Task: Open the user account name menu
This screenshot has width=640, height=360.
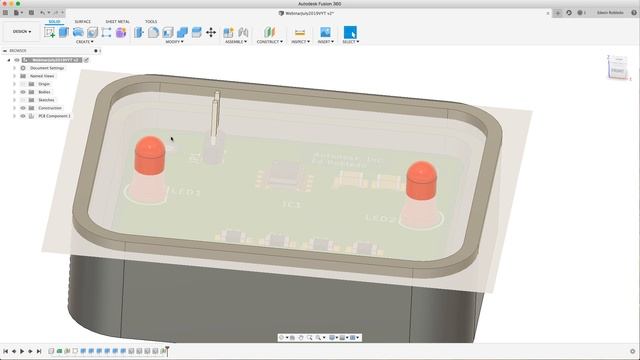Action: [x=610, y=13]
